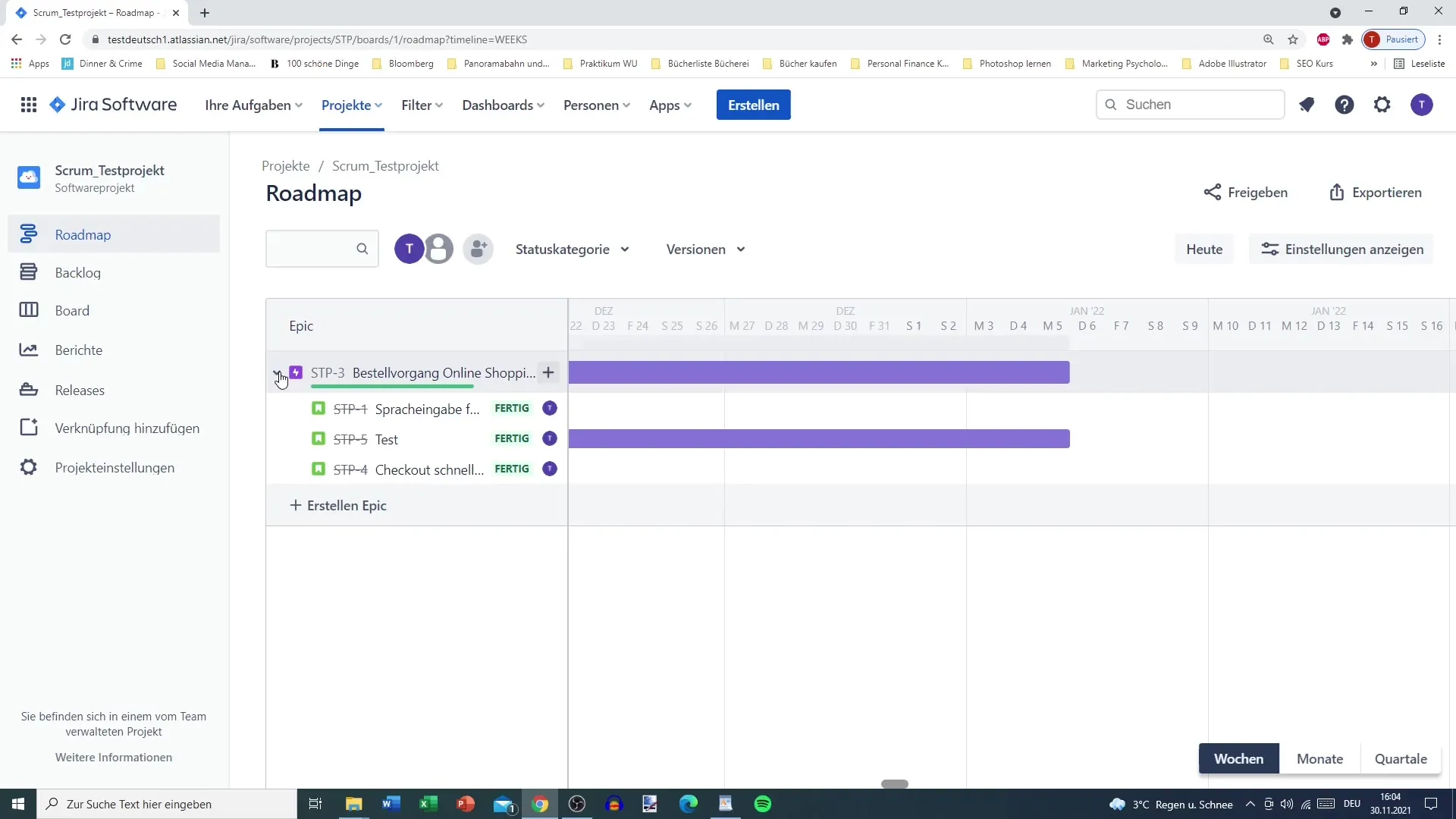Click Scrum_Testprojekt breadcrumb link
Image resolution: width=1456 pixels, height=819 pixels.
(385, 165)
